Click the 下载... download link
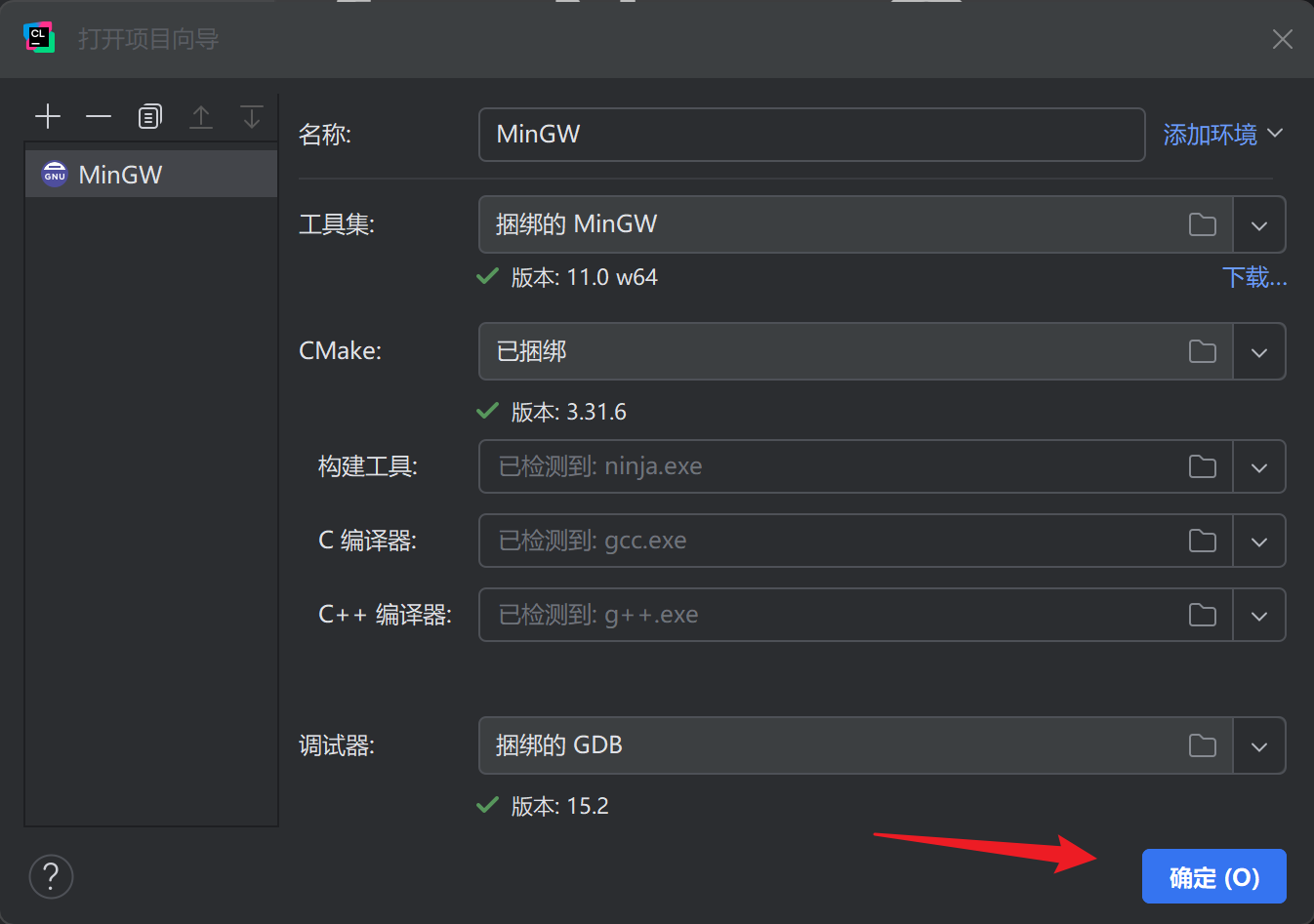The image size is (1314, 924). [x=1254, y=277]
